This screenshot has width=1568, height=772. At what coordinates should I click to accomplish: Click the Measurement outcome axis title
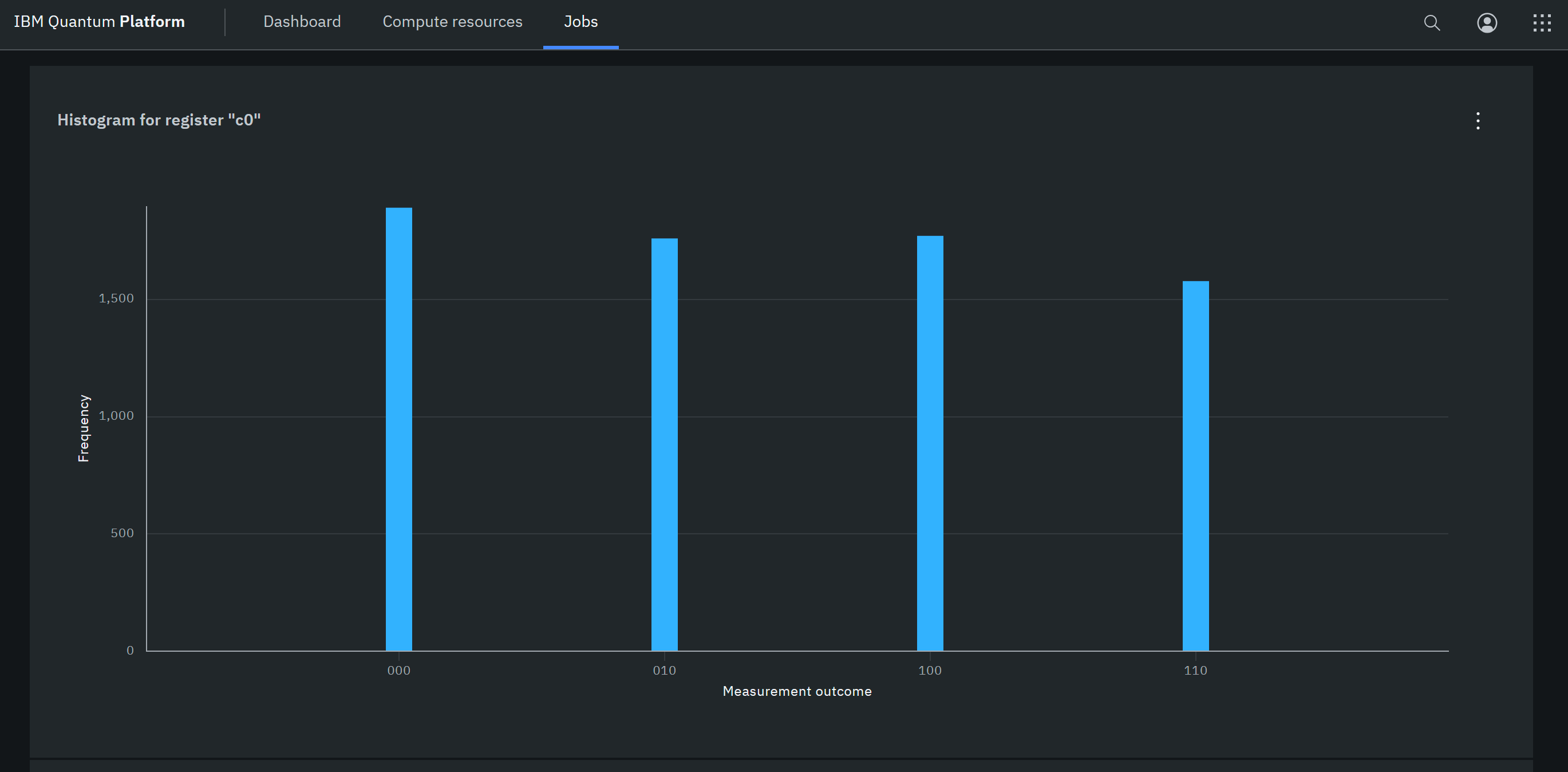pyautogui.click(x=797, y=691)
